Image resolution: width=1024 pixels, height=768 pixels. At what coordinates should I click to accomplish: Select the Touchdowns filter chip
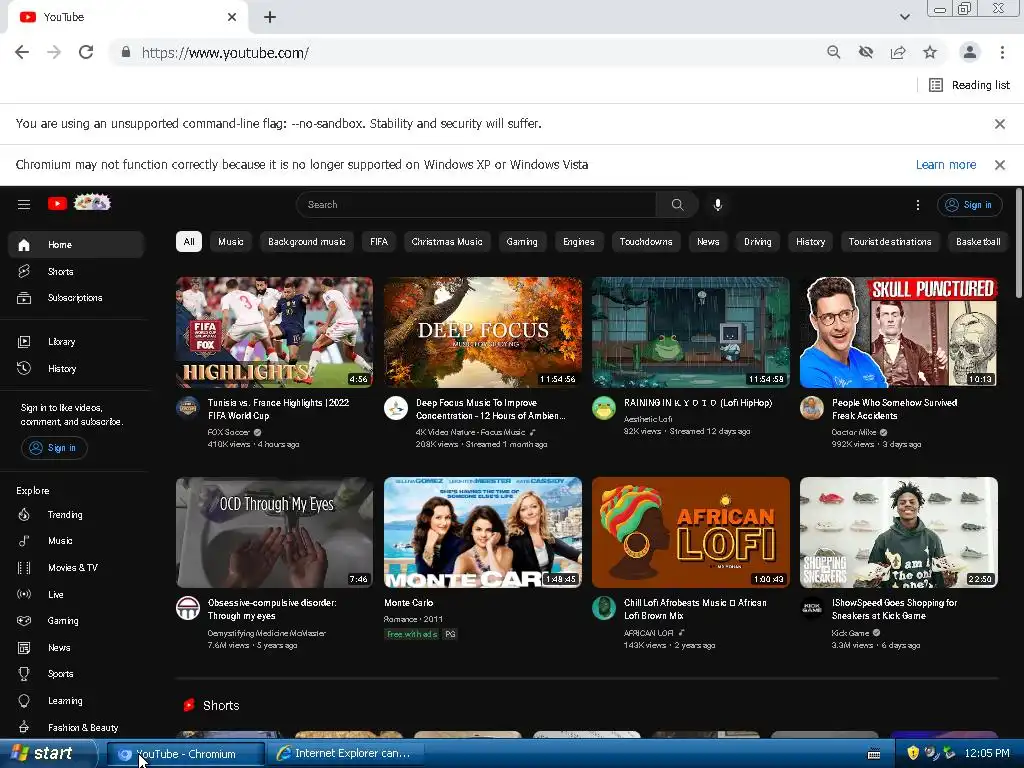646,242
